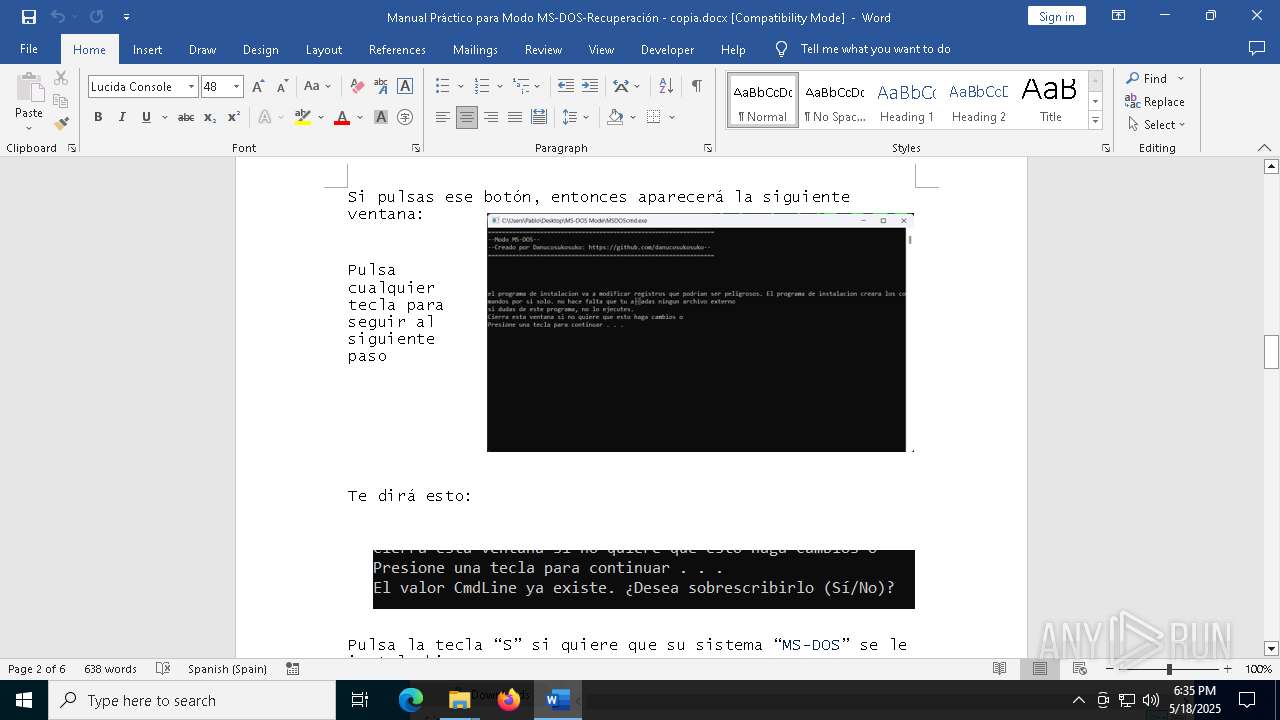Increase paragraph indent
1280x720 pixels.
click(590, 87)
